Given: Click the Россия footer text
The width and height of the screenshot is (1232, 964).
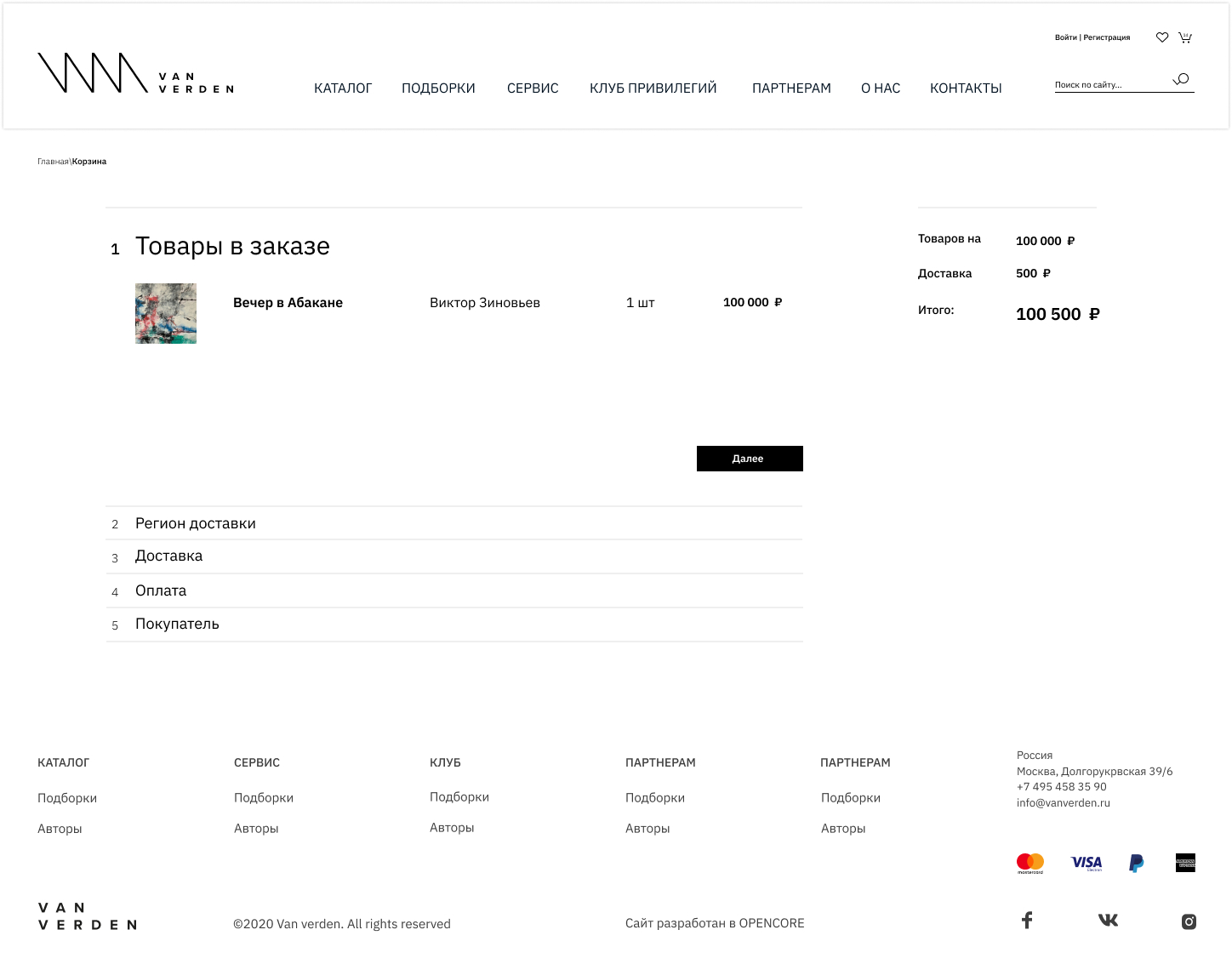Looking at the screenshot, I should tap(1035, 756).
